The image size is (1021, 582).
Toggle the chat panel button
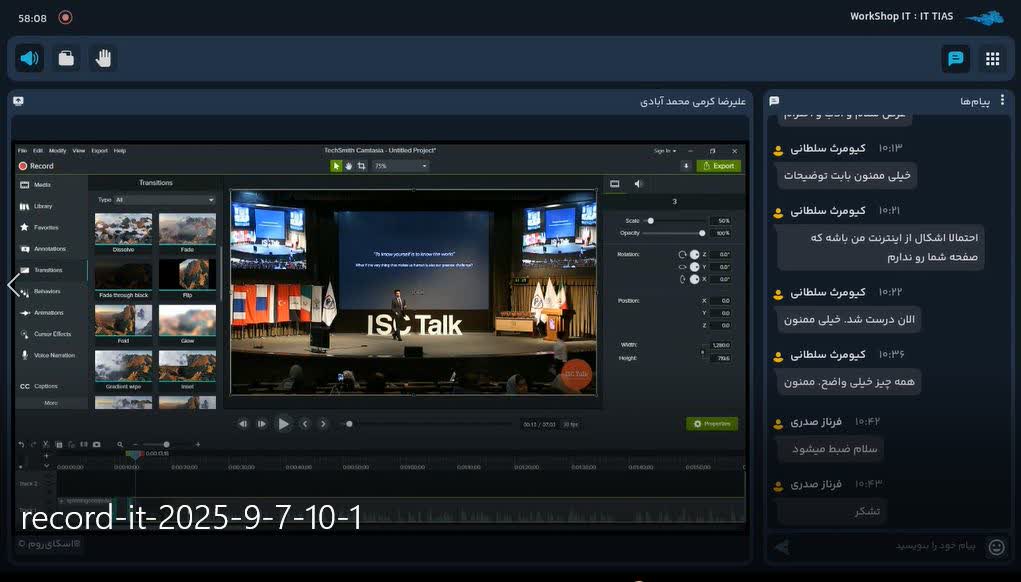(955, 59)
